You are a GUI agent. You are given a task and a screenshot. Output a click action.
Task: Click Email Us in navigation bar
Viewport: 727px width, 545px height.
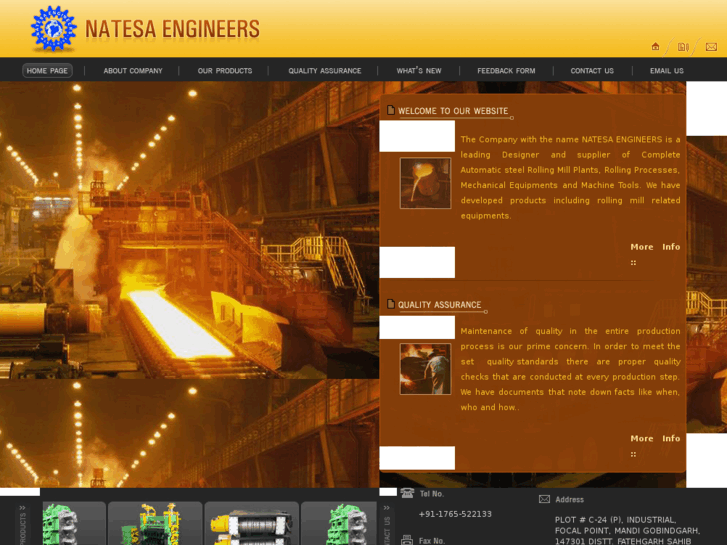tap(667, 71)
